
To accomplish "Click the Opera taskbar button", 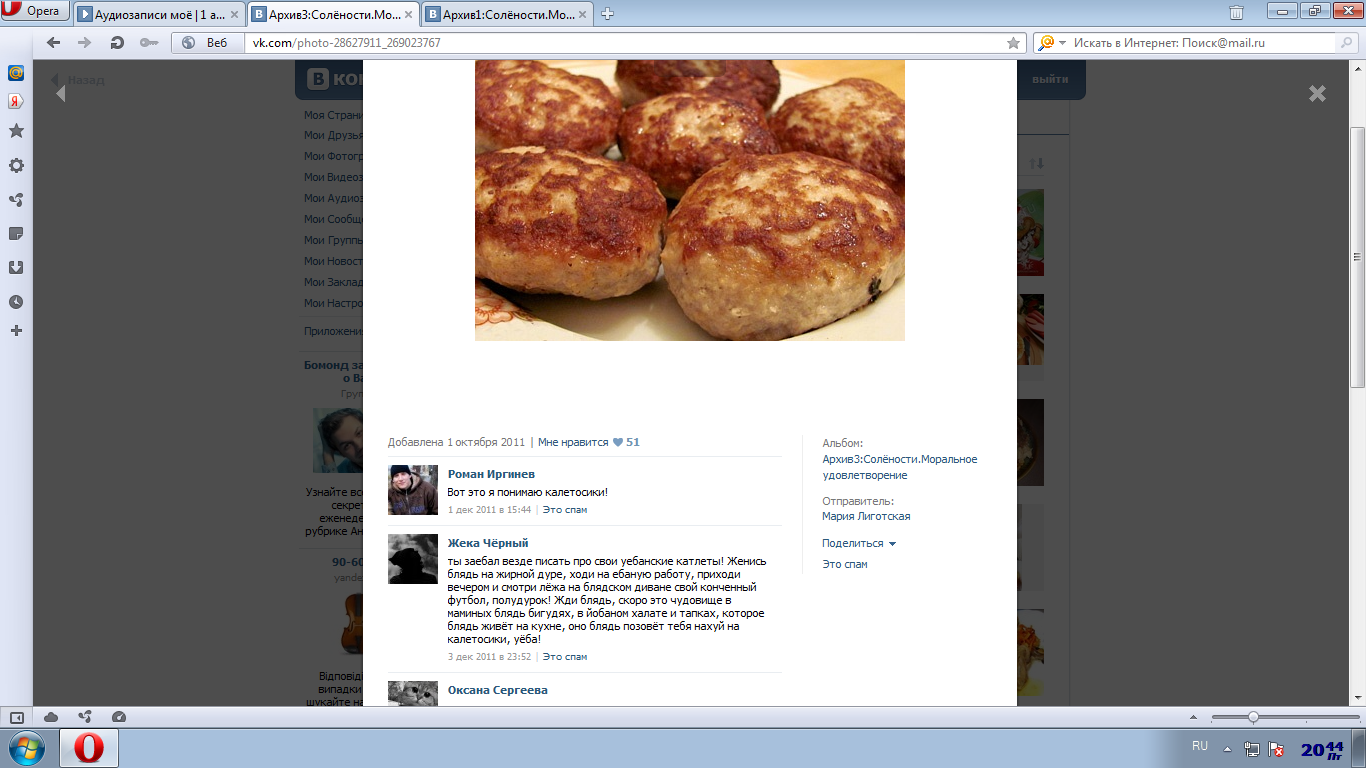I will 89,748.
